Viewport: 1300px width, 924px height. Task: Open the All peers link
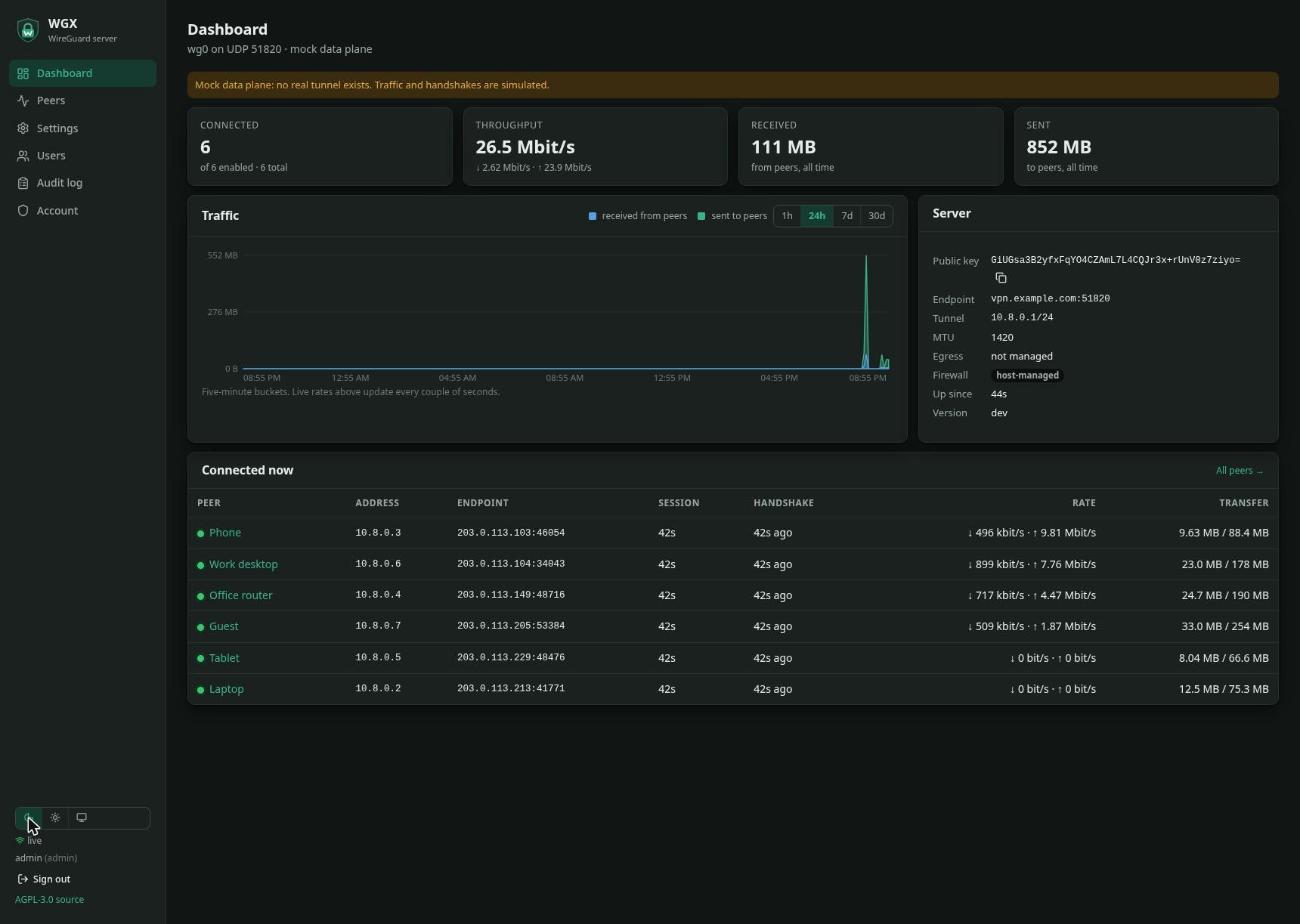[1240, 470]
